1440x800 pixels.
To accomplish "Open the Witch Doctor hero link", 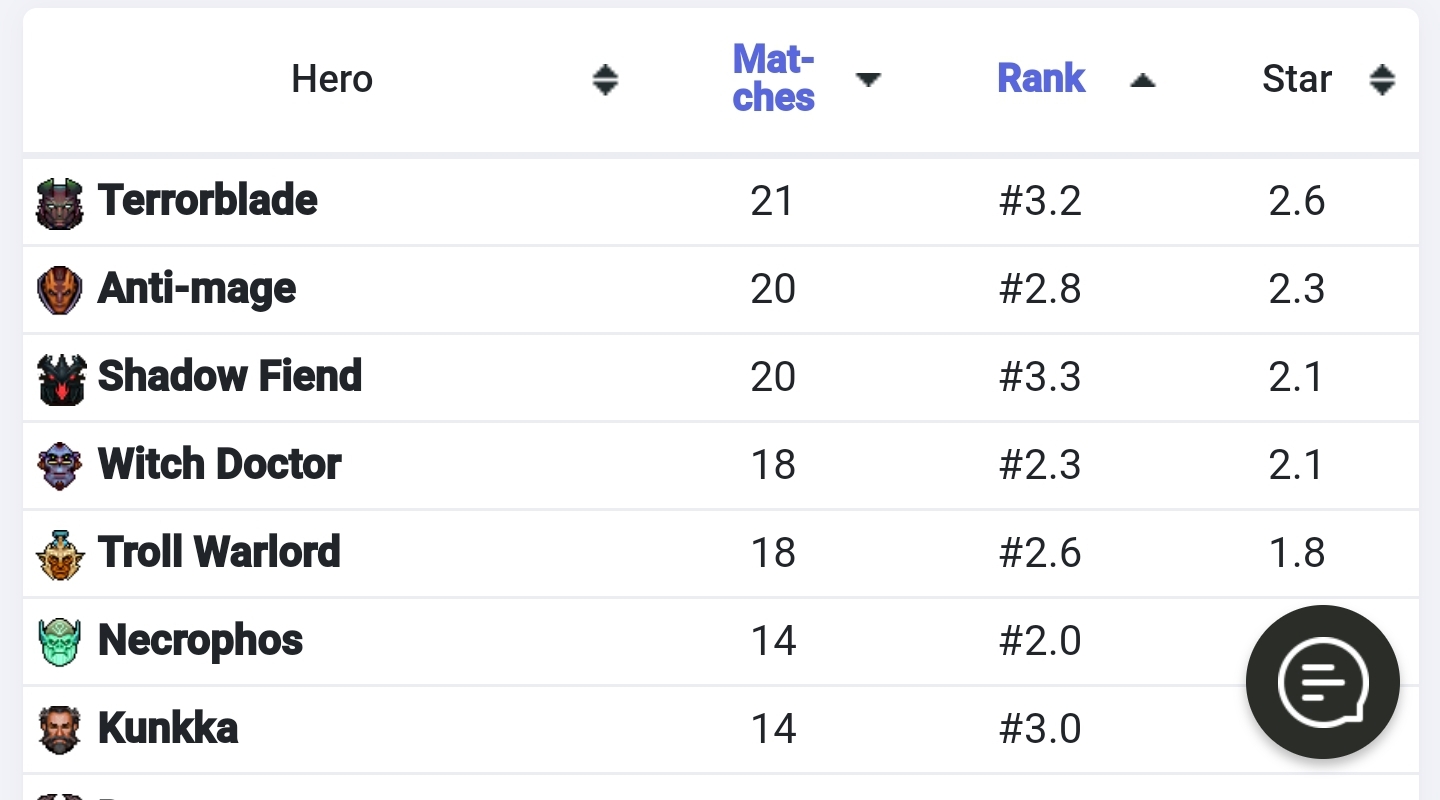I will [x=220, y=465].
